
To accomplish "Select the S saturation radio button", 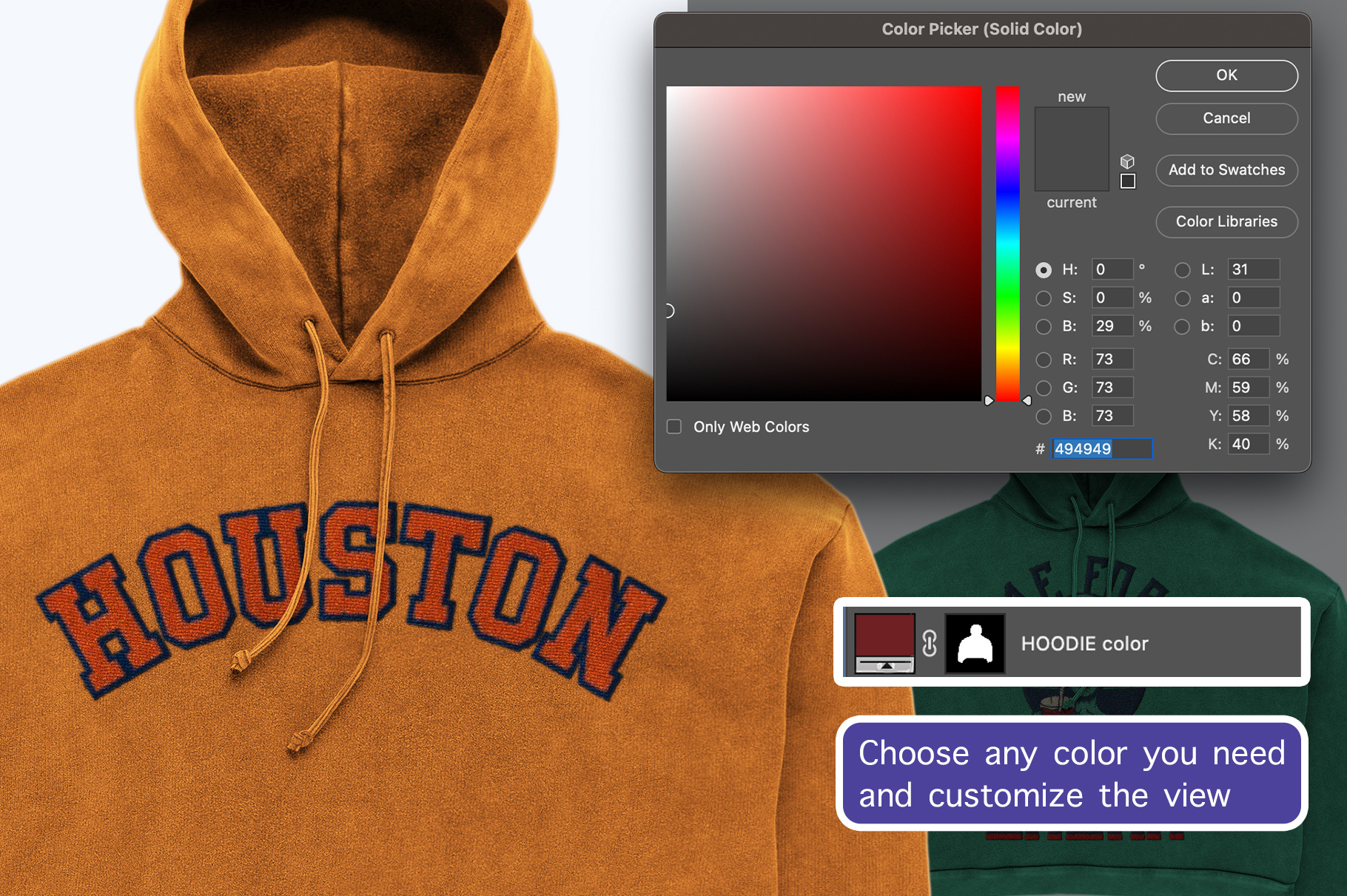I will coord(1044,298).
